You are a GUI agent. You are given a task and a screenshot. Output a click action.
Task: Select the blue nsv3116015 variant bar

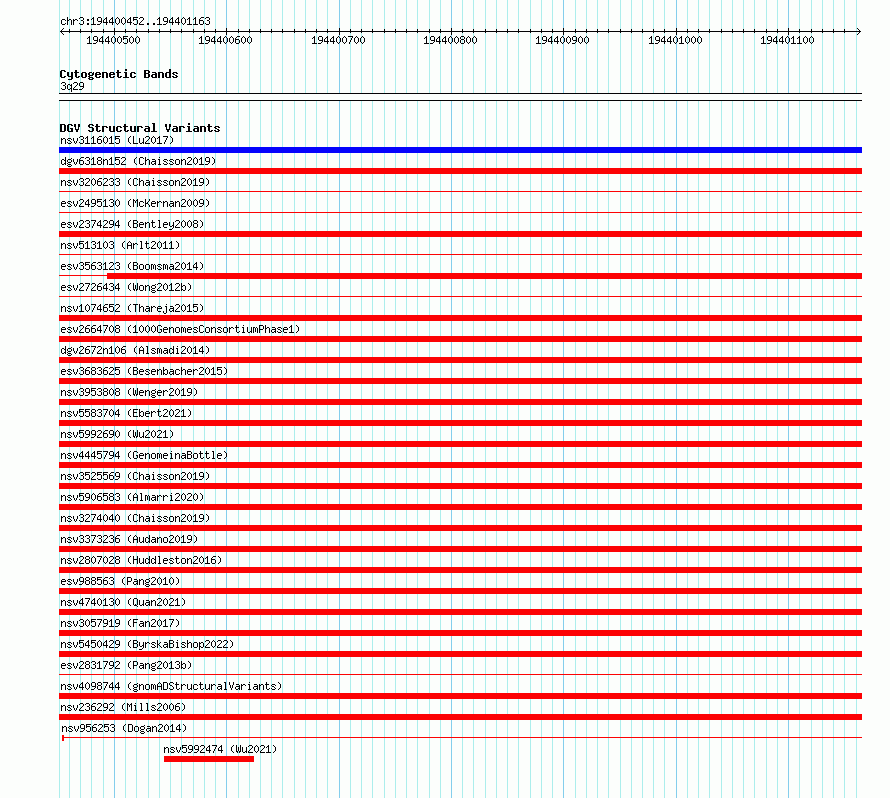[460, 150]
